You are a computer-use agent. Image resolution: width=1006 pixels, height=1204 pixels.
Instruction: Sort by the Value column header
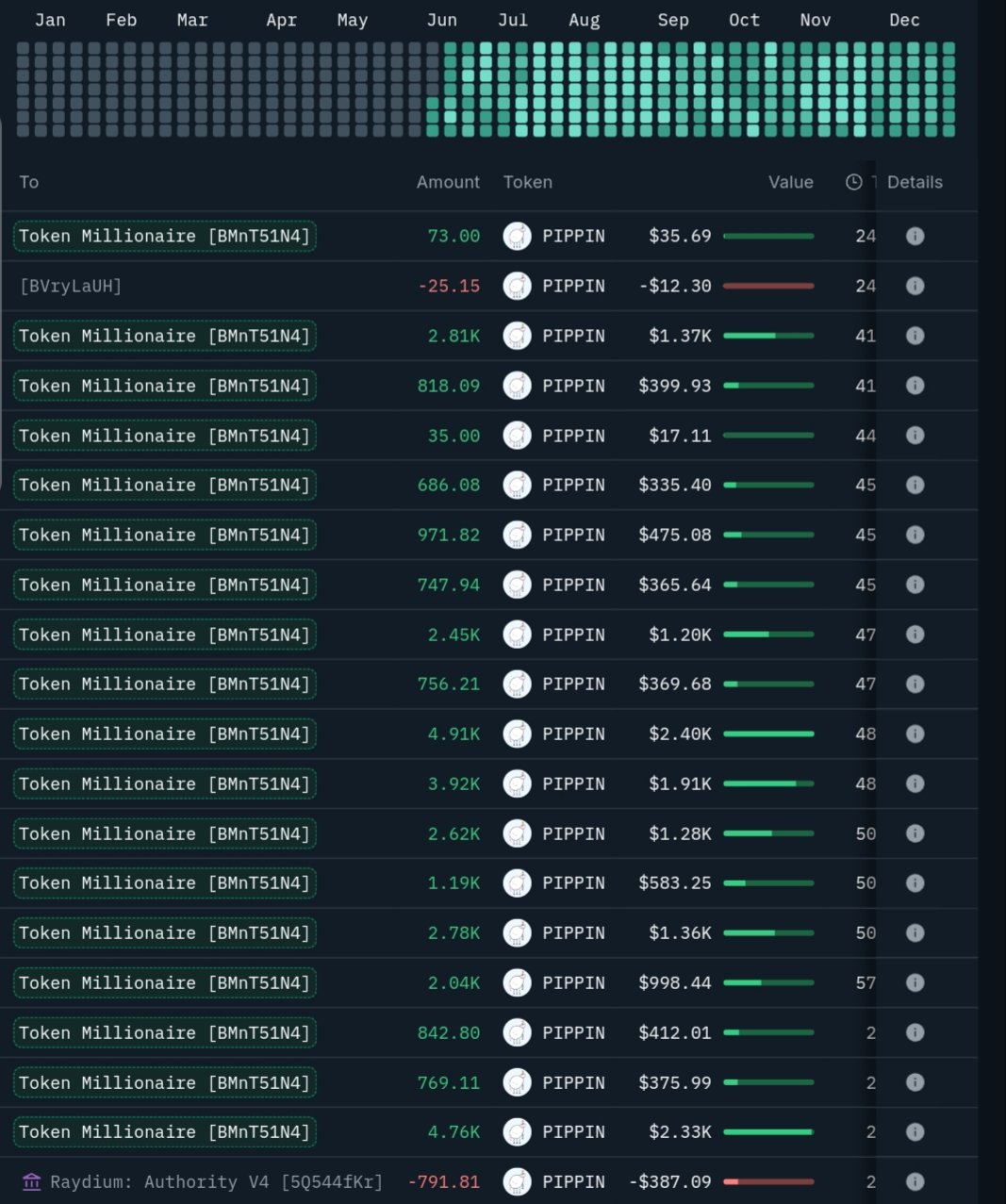tap(790, 182)
